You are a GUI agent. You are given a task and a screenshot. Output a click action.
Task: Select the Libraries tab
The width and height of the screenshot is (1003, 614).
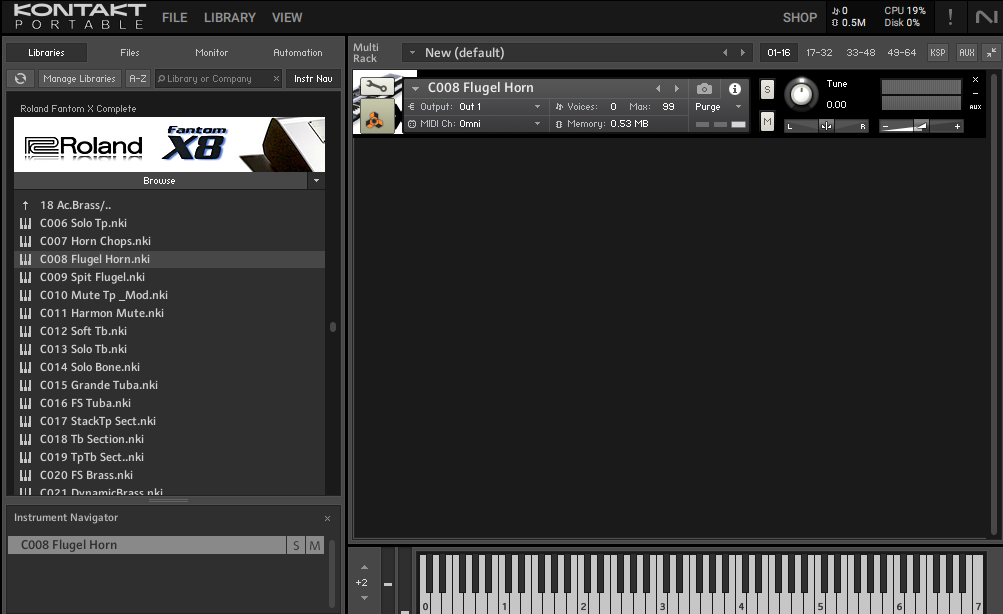46,52
